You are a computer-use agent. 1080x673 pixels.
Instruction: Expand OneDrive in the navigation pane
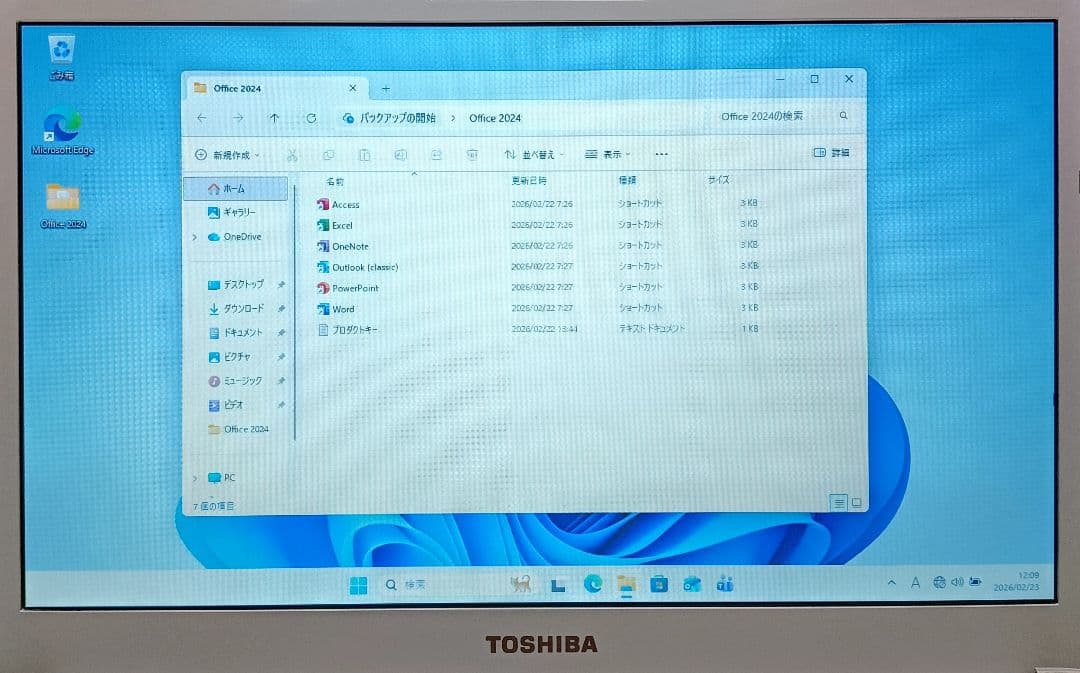pos(194,237)
